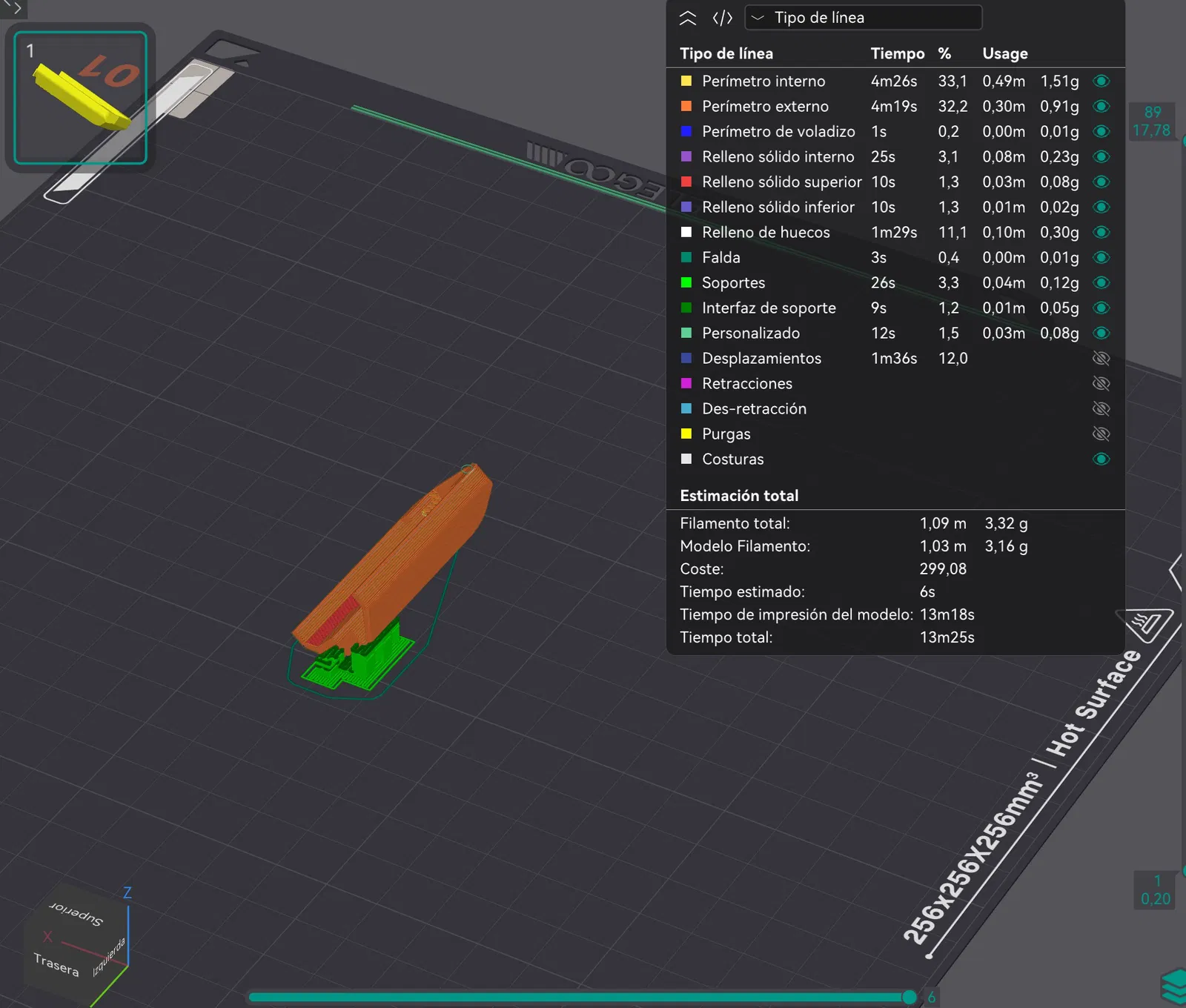Toggle visibility of Perímetro externo
The height and width of the screenshot is (1008, 1186).
1101,106
